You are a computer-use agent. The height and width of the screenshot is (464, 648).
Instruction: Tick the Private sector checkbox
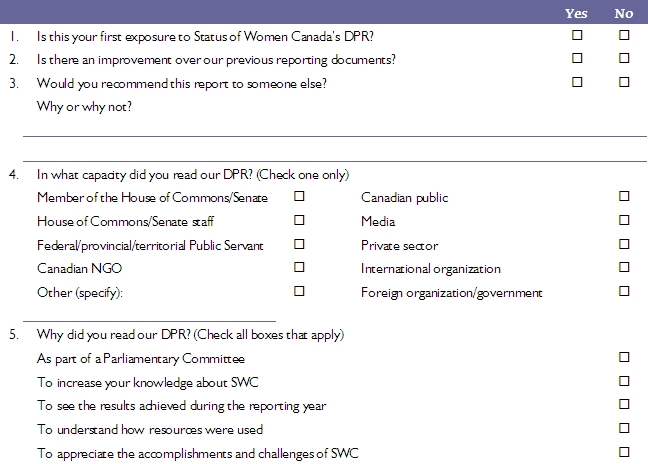(x=624, y=244)
